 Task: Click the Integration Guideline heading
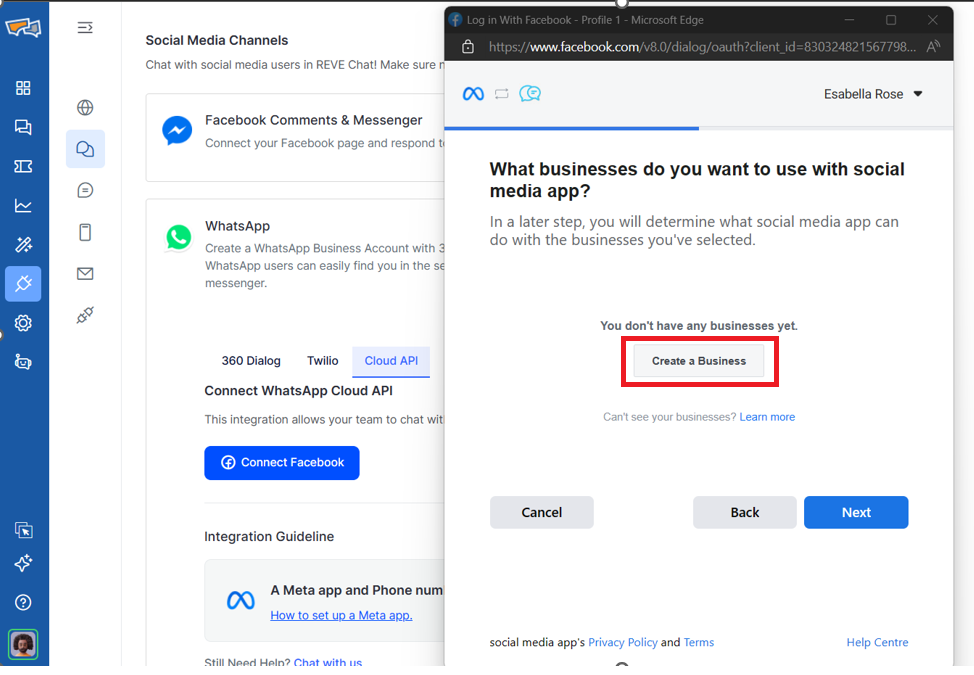tap(269, 537)
